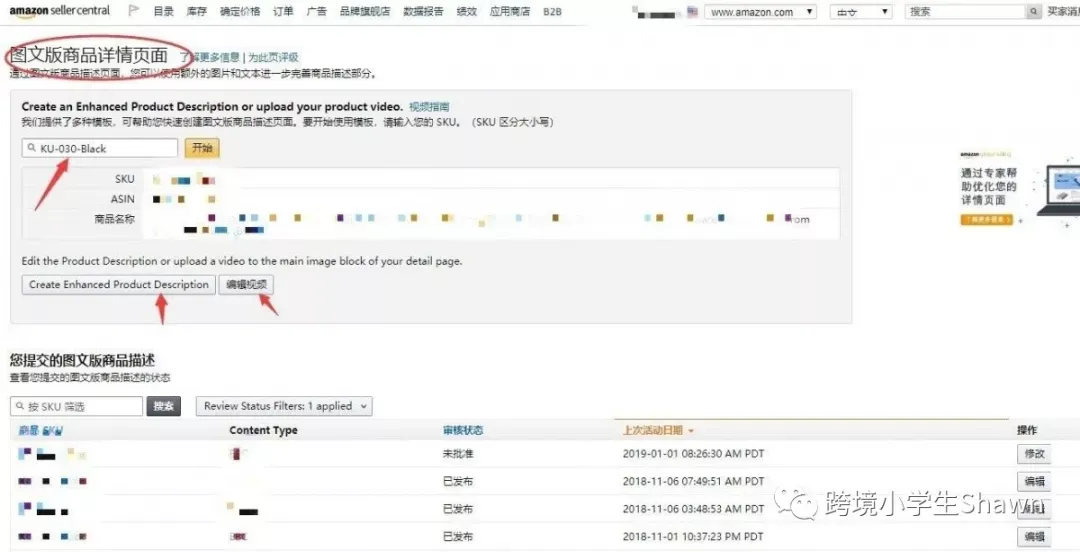Open the 目录 menu

pos(163,12)
